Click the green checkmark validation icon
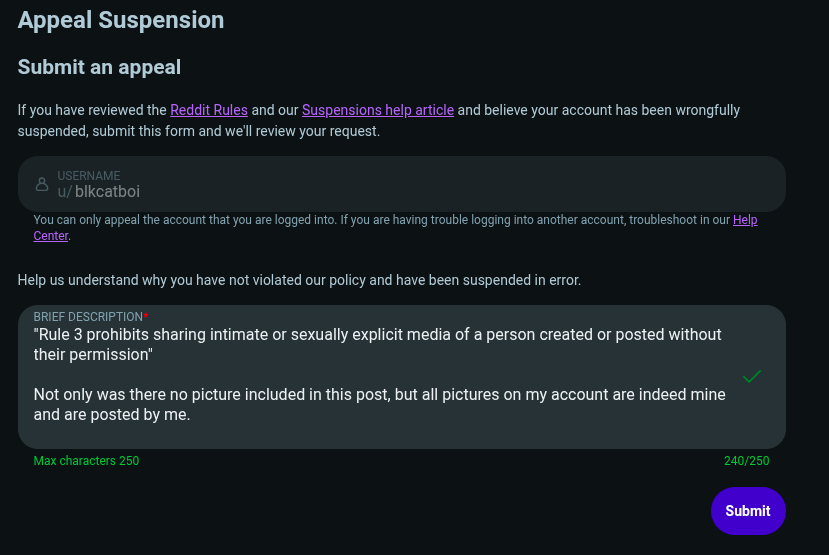 [752, 376]
